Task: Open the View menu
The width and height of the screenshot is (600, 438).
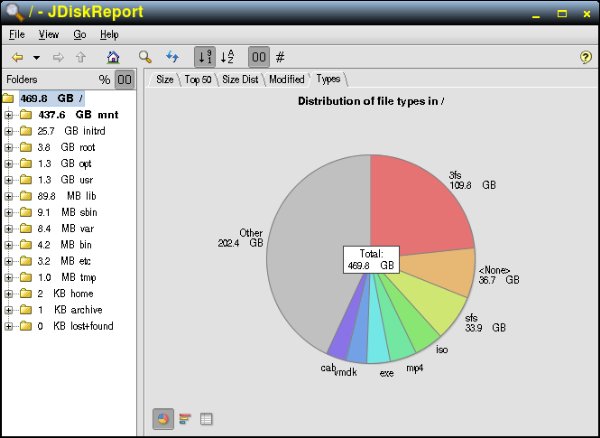Action: pyautogui.click(x=49, y=35)
